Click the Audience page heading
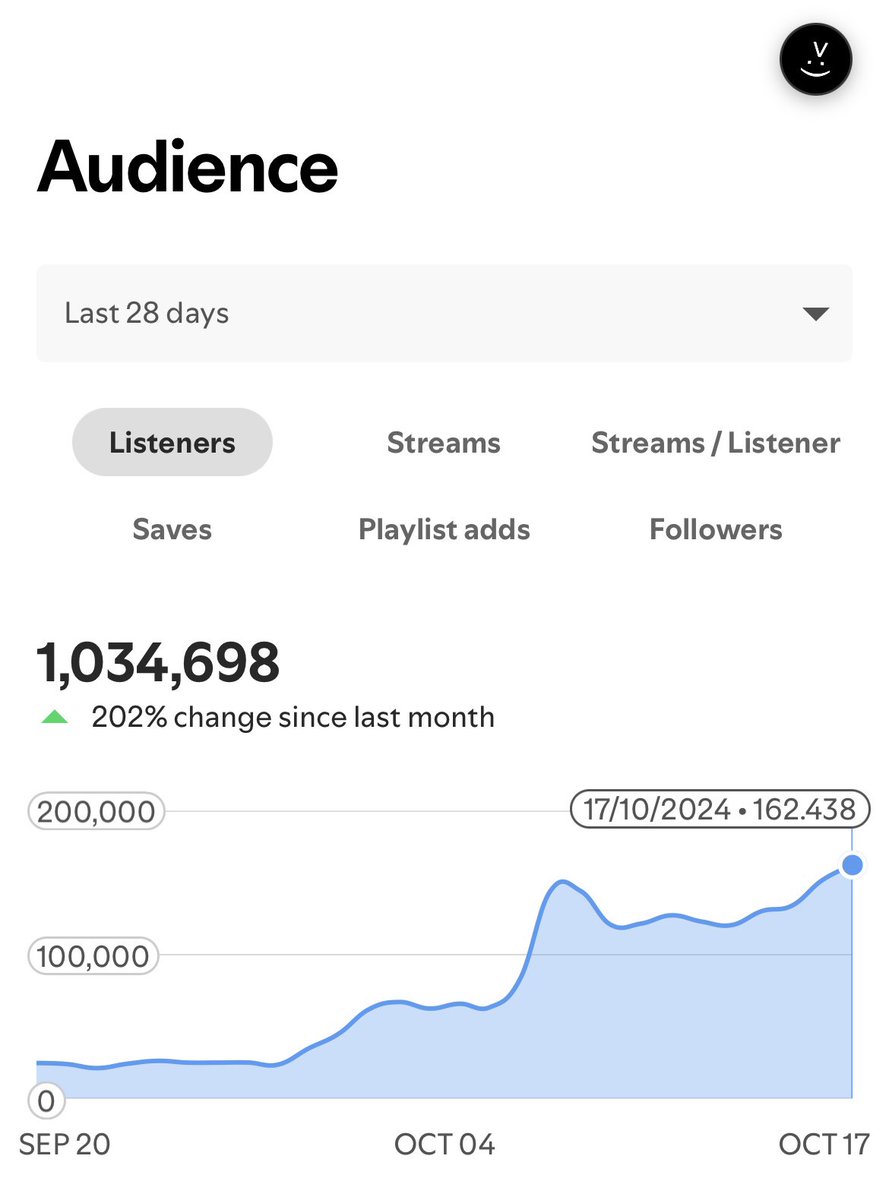 click(187, 166)
